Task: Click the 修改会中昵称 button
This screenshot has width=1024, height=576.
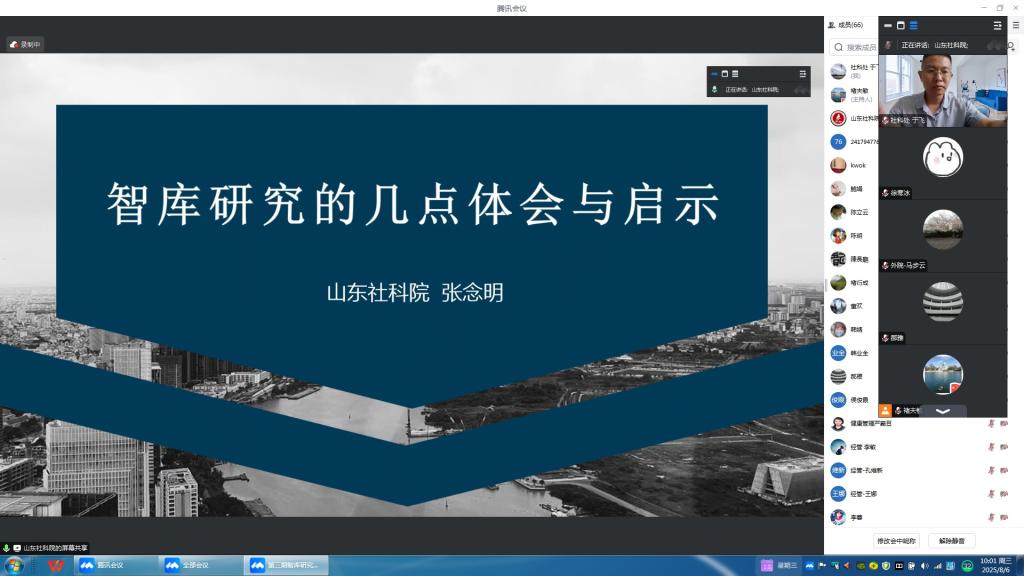Action: tap(899, 540)
